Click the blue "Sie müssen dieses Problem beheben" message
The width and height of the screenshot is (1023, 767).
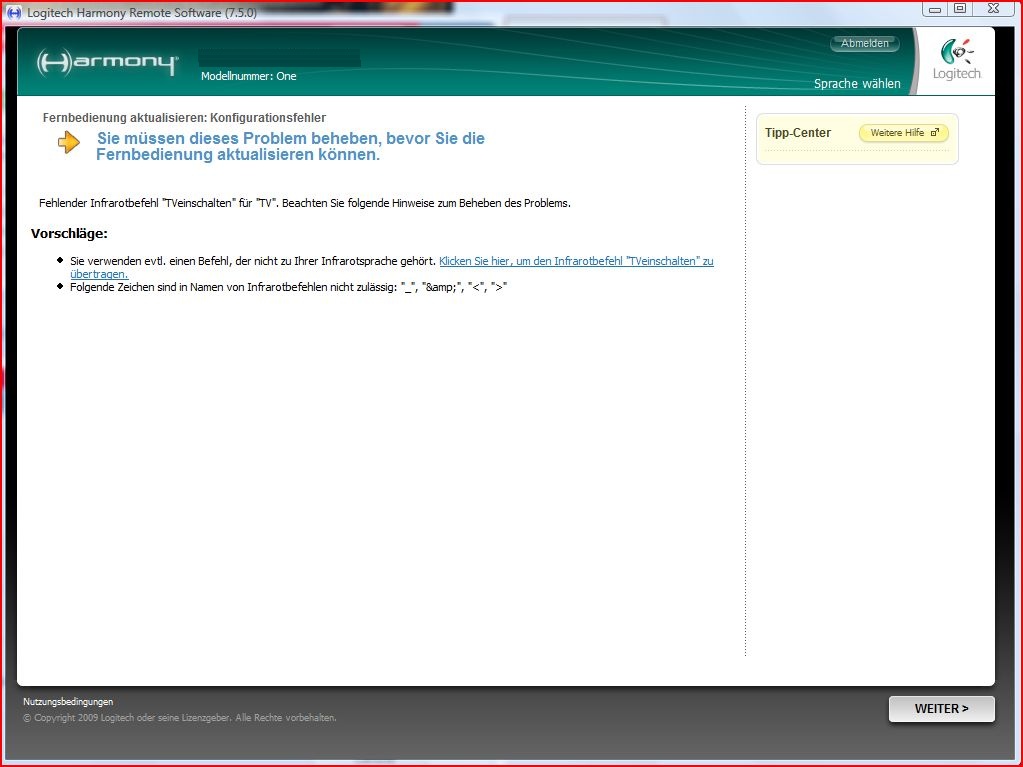pos(290,147)
